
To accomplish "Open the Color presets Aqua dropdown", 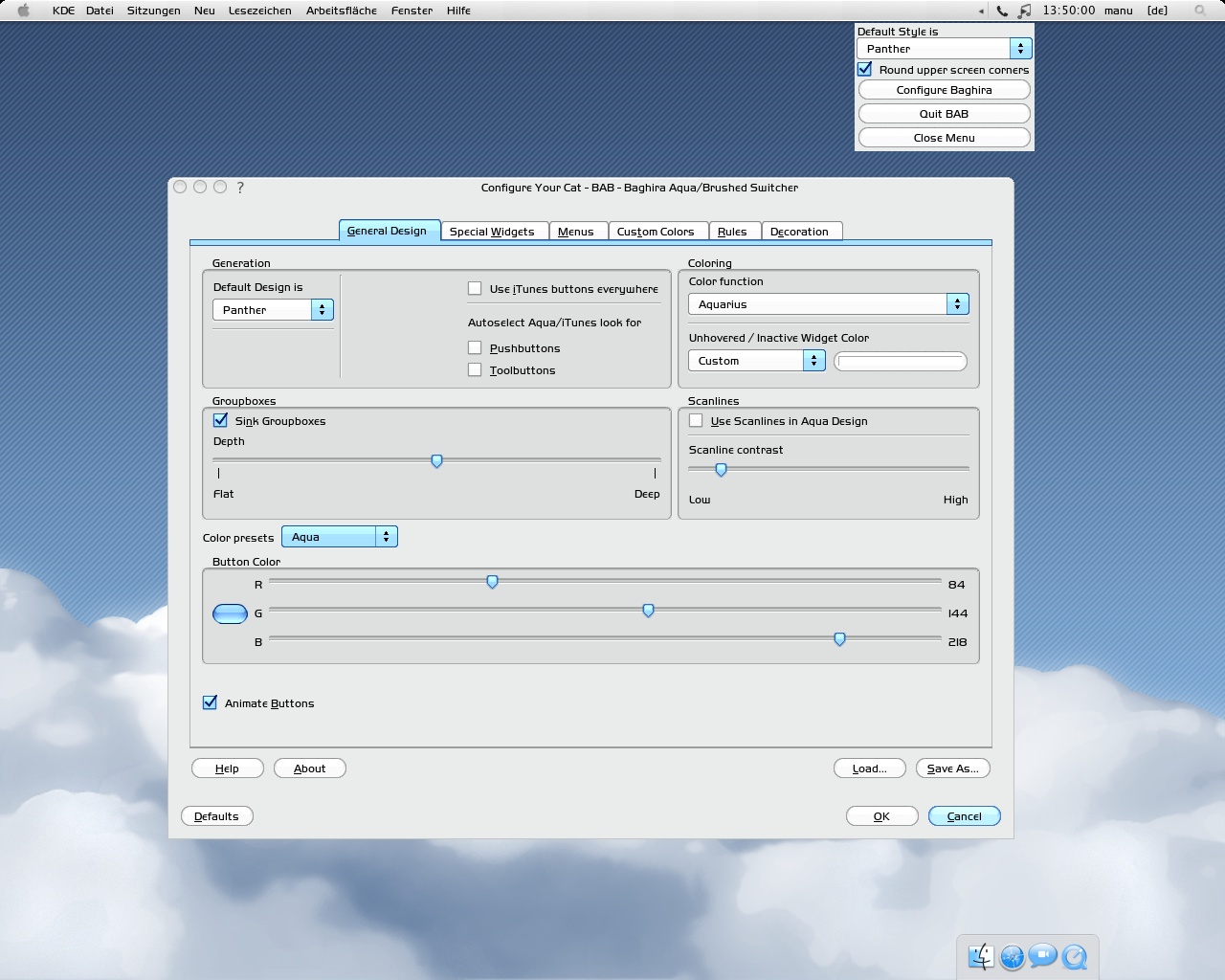I will pos(340,537).
